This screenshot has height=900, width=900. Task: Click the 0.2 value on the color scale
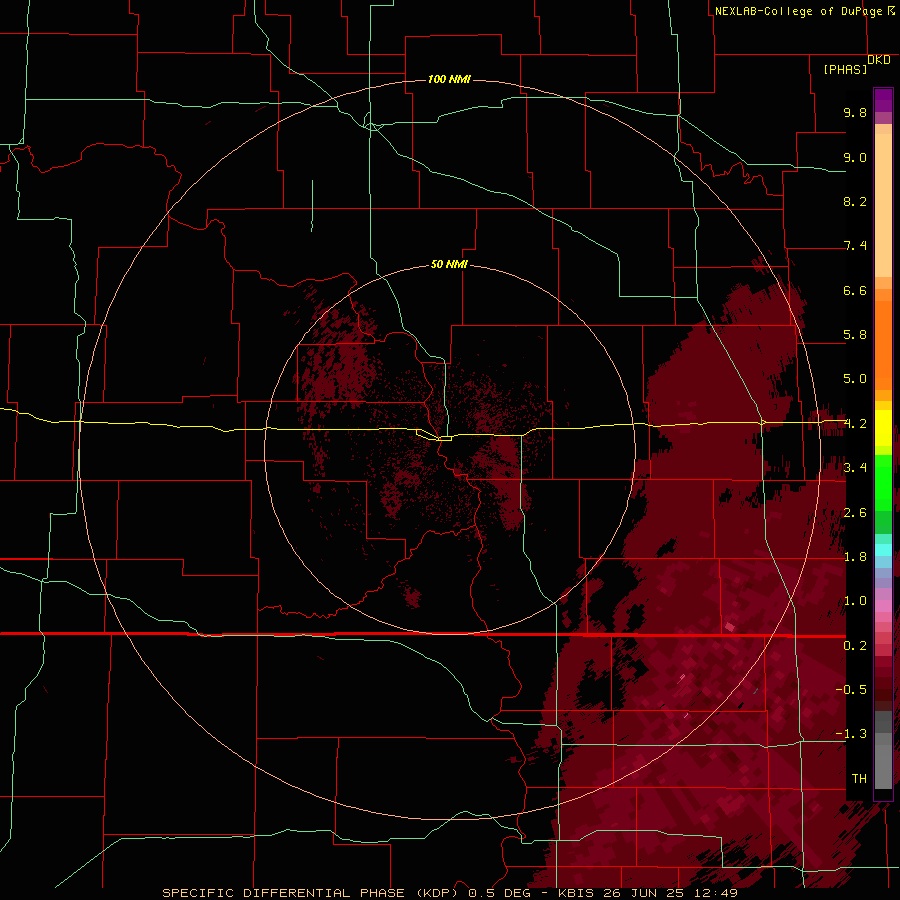coord(855,646)
